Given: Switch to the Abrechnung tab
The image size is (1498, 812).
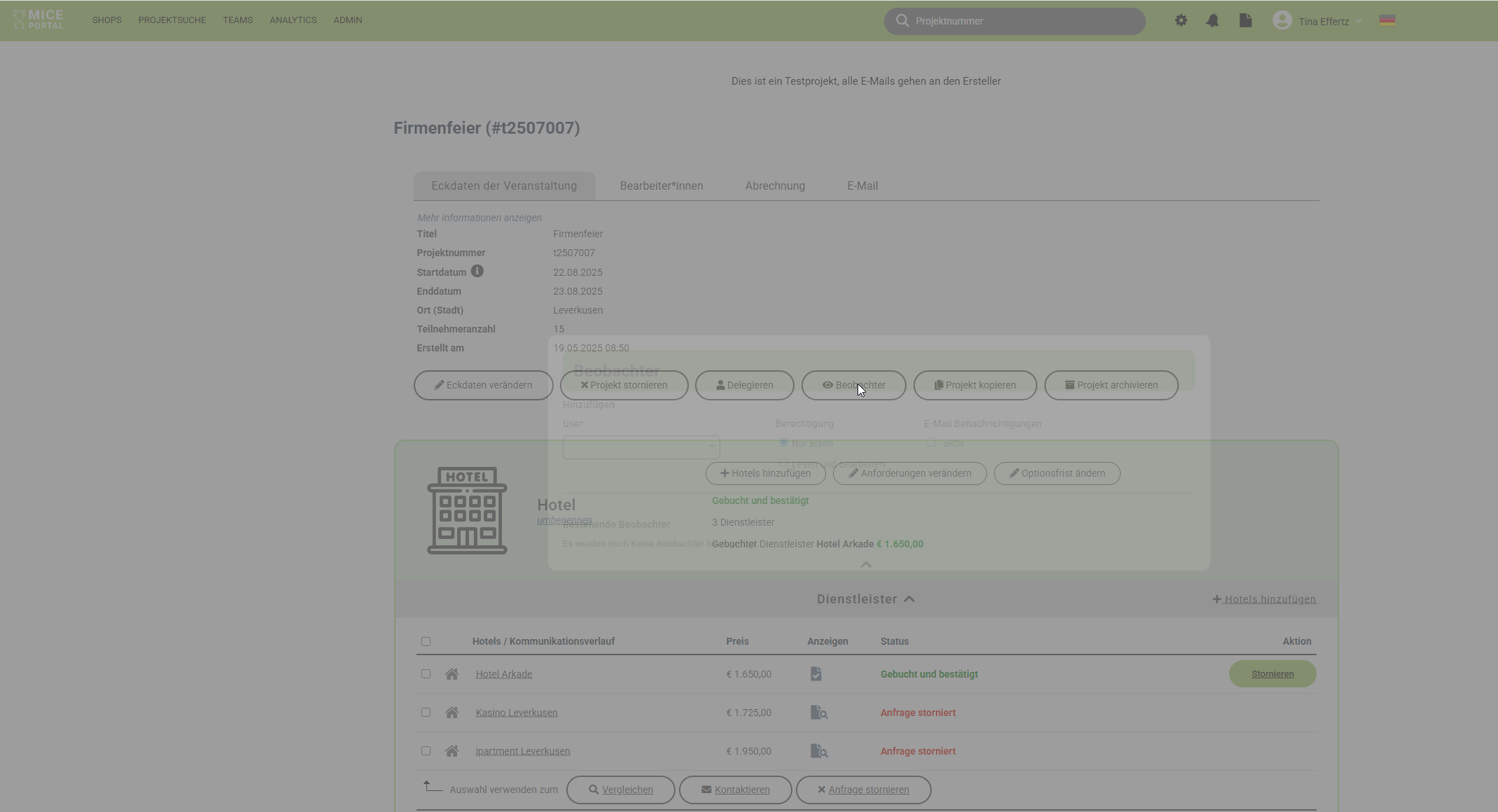Looking at the screenshot, I should click(x=775, y=185).
